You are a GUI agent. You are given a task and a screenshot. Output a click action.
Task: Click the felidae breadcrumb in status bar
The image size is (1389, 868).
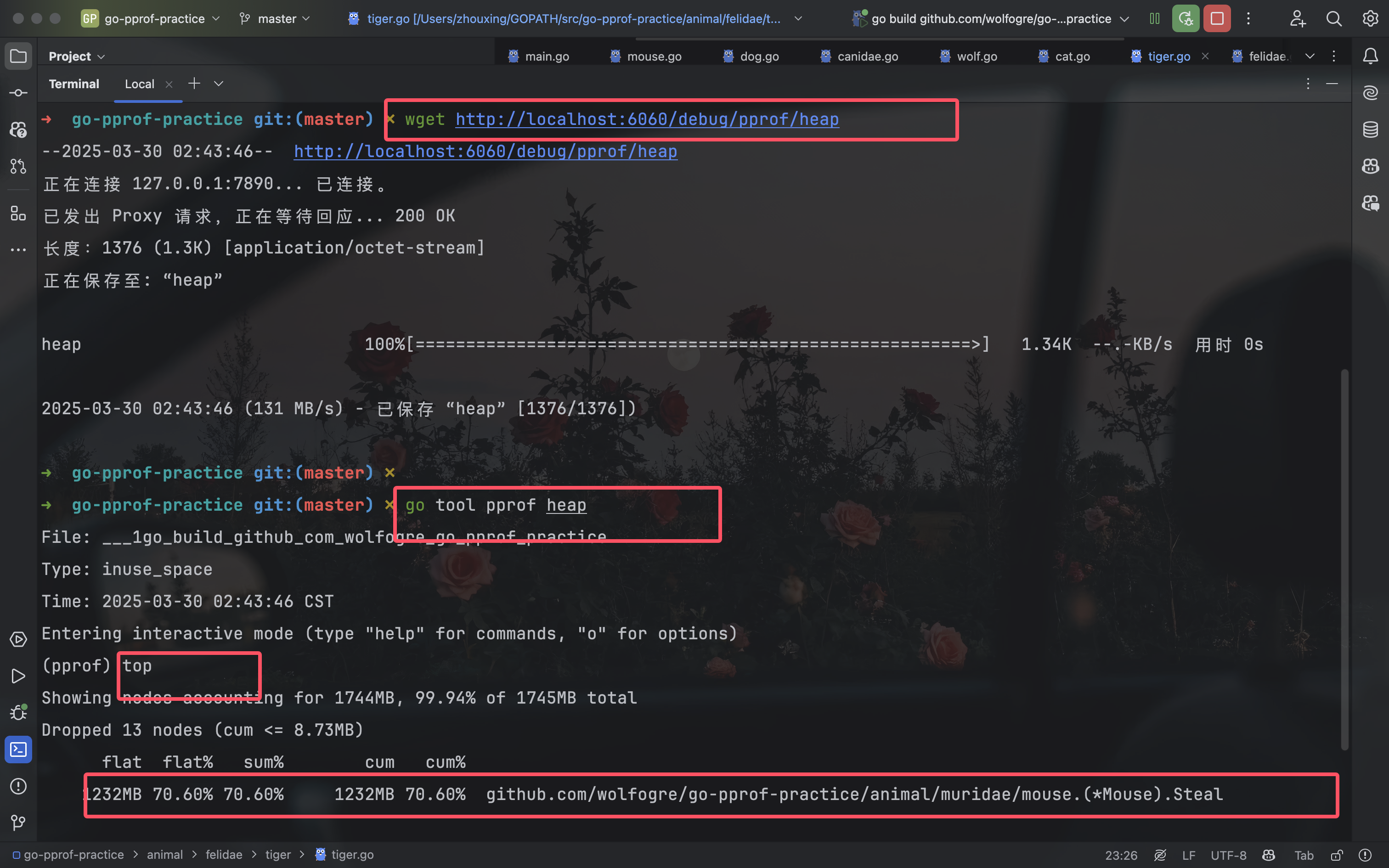[223, 855]
